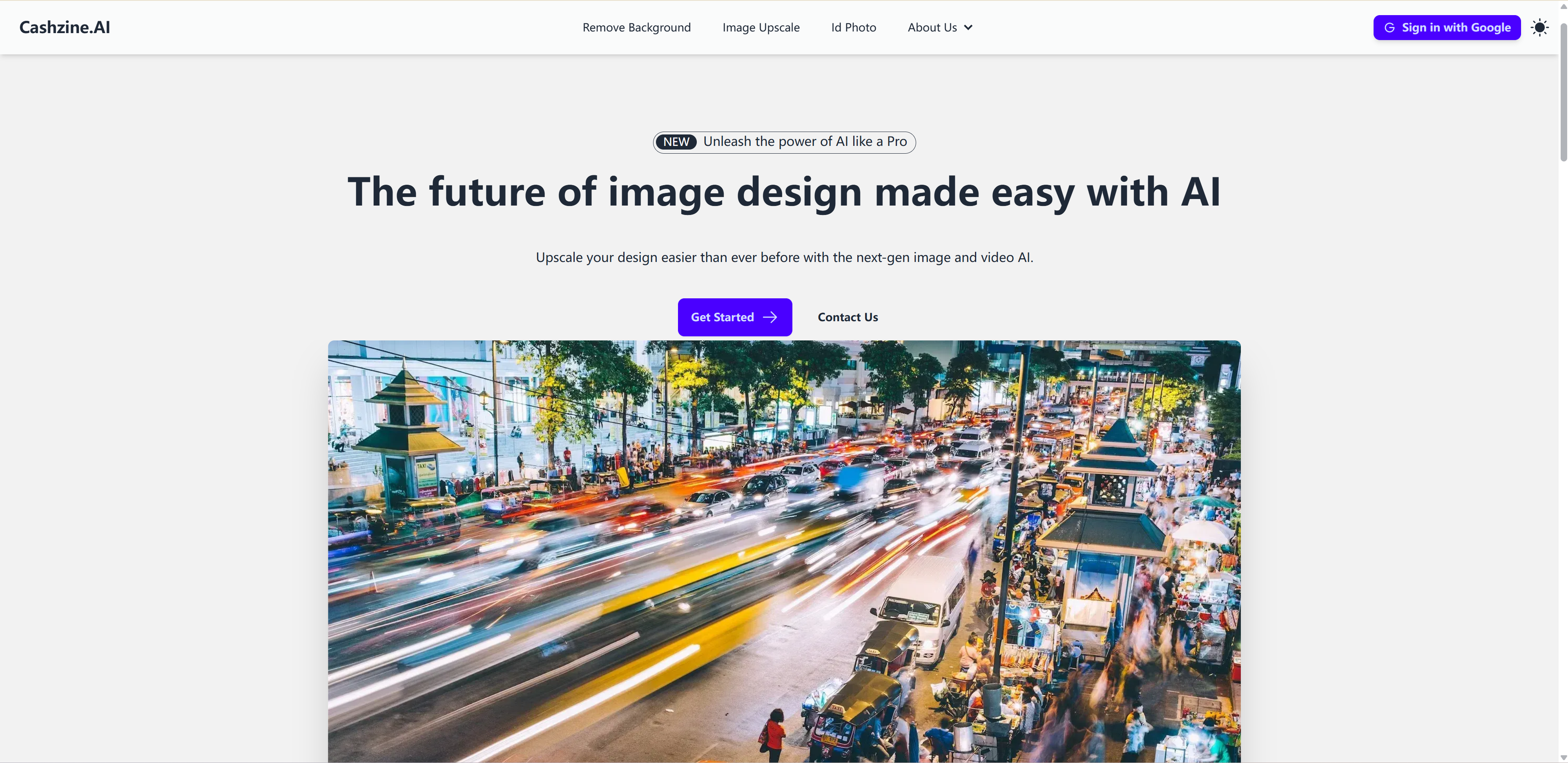1568x763 pixels.
Task: Open the Contact Us link
Action: click(847, 317)
